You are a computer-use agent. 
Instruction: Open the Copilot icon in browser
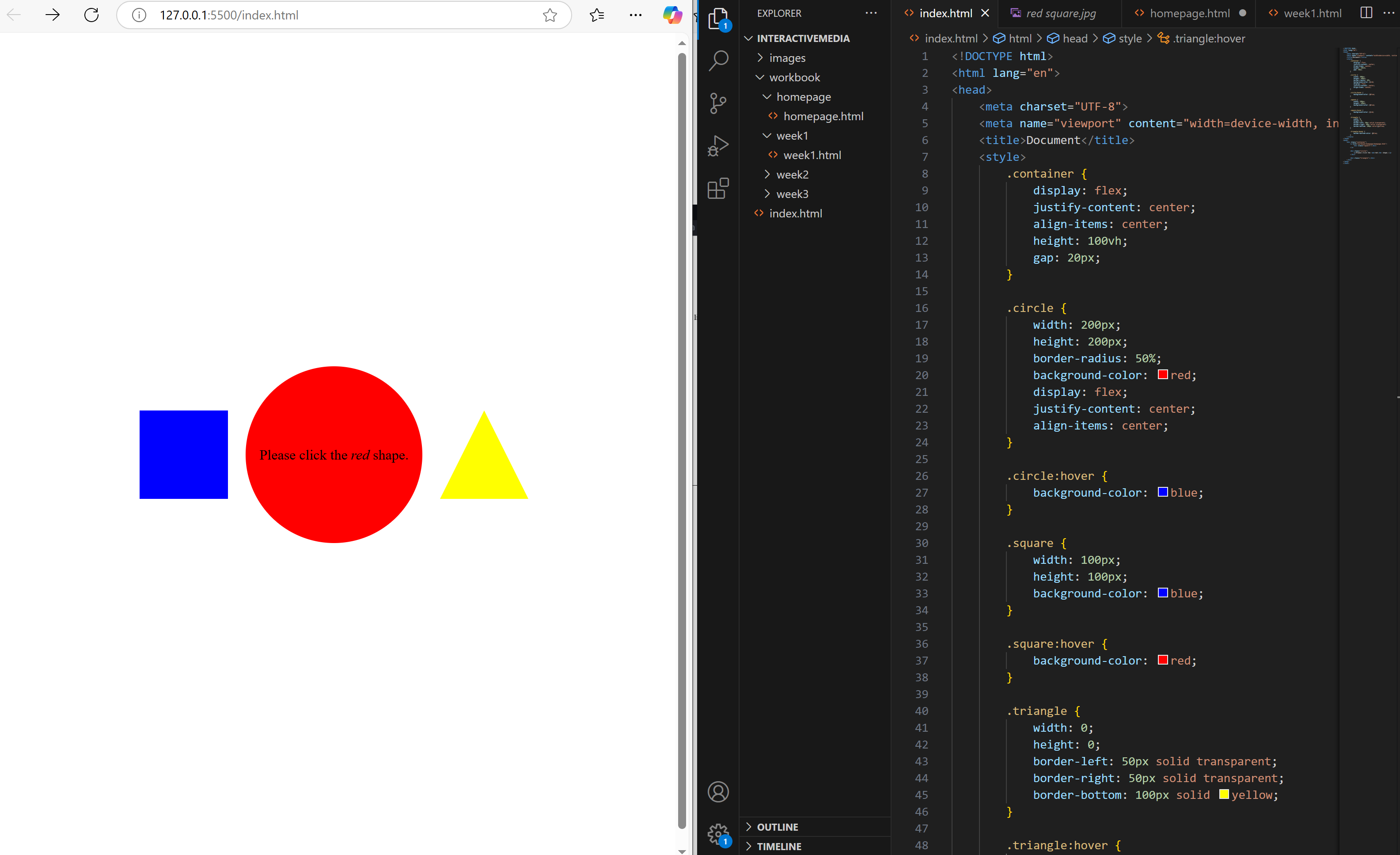pyautogui.click(x=672, y=15)
